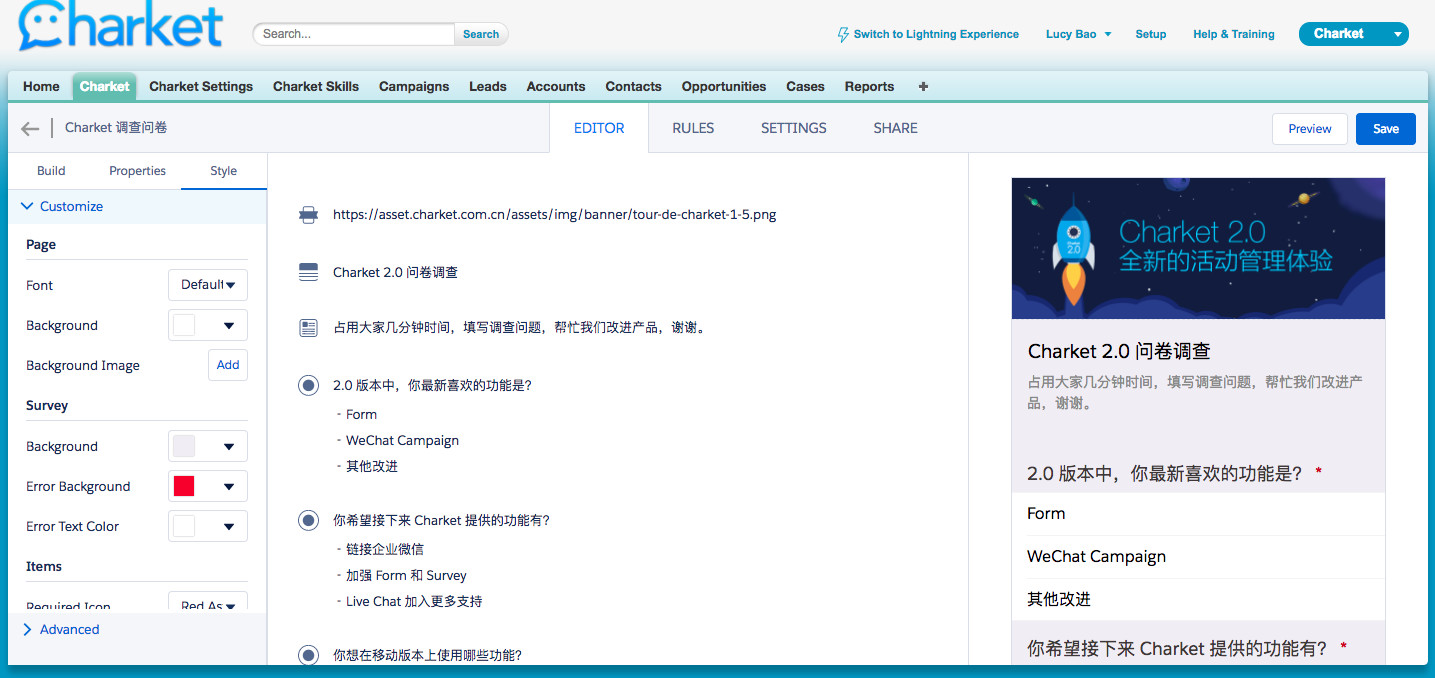
Task: Select the radio icon for 希望接下来 question
Action: (309, 520)
